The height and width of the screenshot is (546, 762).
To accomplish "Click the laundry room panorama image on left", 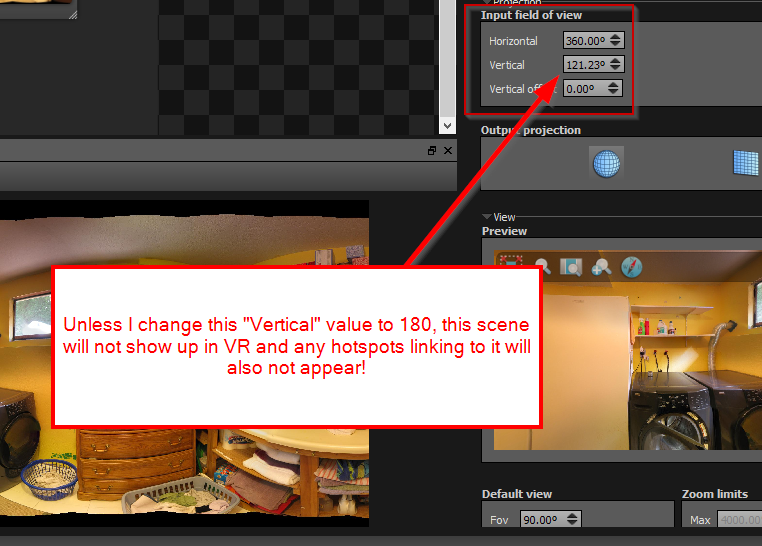I will tap(184, 363).
